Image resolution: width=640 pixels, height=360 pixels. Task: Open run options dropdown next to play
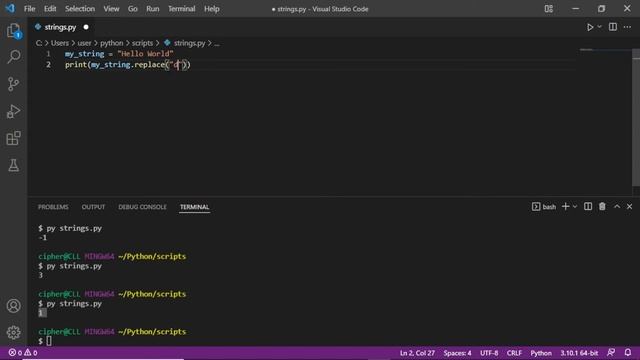[600, 27]
